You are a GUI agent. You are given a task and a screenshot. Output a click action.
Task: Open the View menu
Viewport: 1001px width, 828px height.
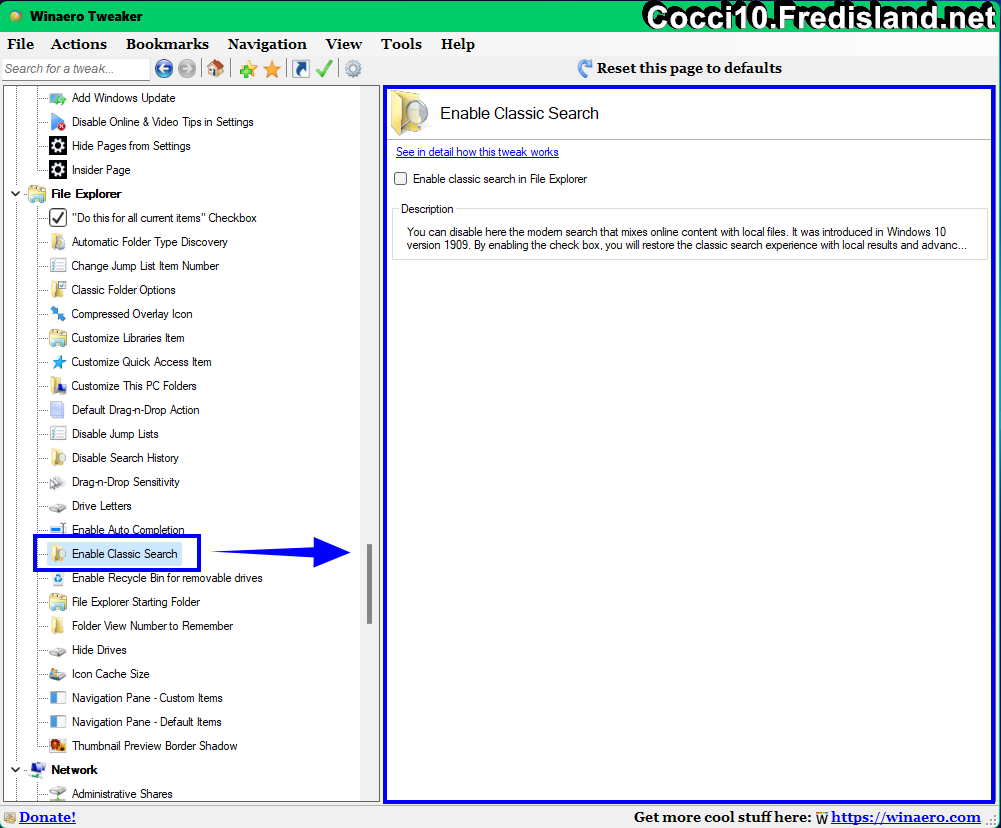click(x=343, y=44)
